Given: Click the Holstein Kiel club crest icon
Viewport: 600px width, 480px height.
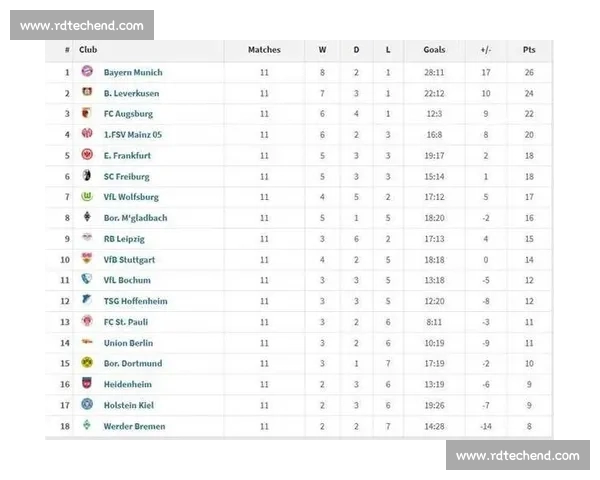Looking at the screenshot, I should pos(87,405).
